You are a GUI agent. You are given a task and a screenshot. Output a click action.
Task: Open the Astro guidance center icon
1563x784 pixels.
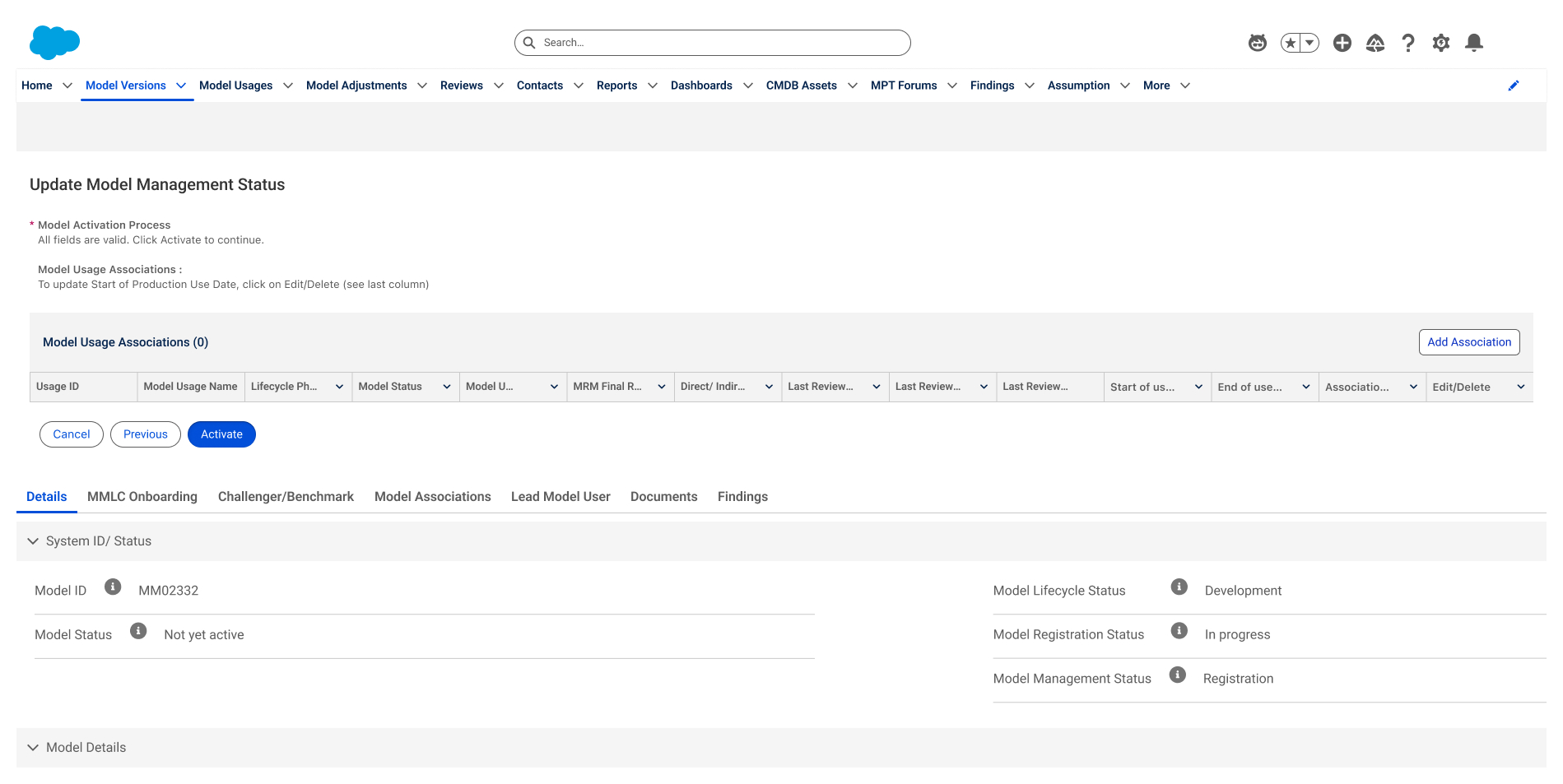coord(1257,43)
